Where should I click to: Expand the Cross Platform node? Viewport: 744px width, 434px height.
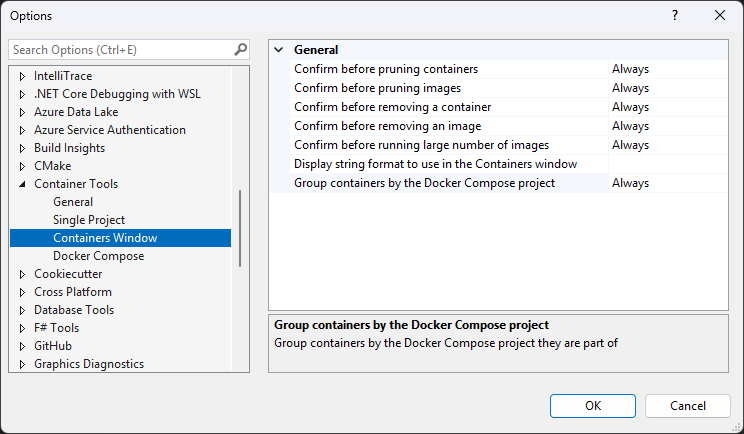click(22, 292)
